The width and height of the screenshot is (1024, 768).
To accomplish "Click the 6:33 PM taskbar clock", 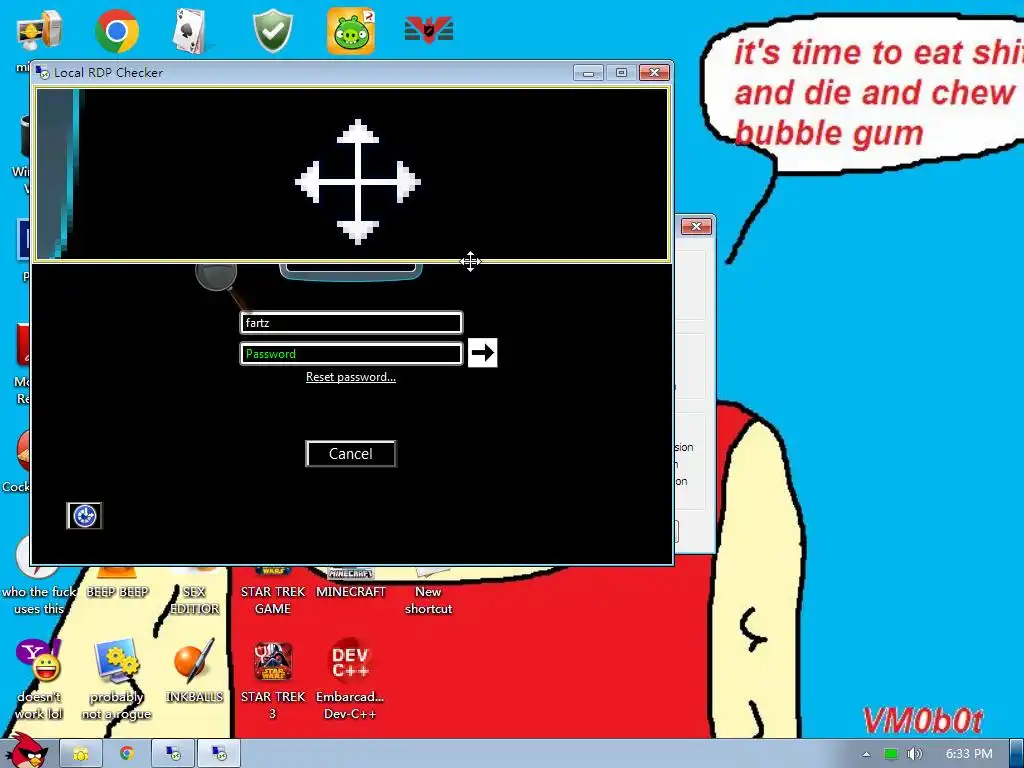I will tap(969, 754).
